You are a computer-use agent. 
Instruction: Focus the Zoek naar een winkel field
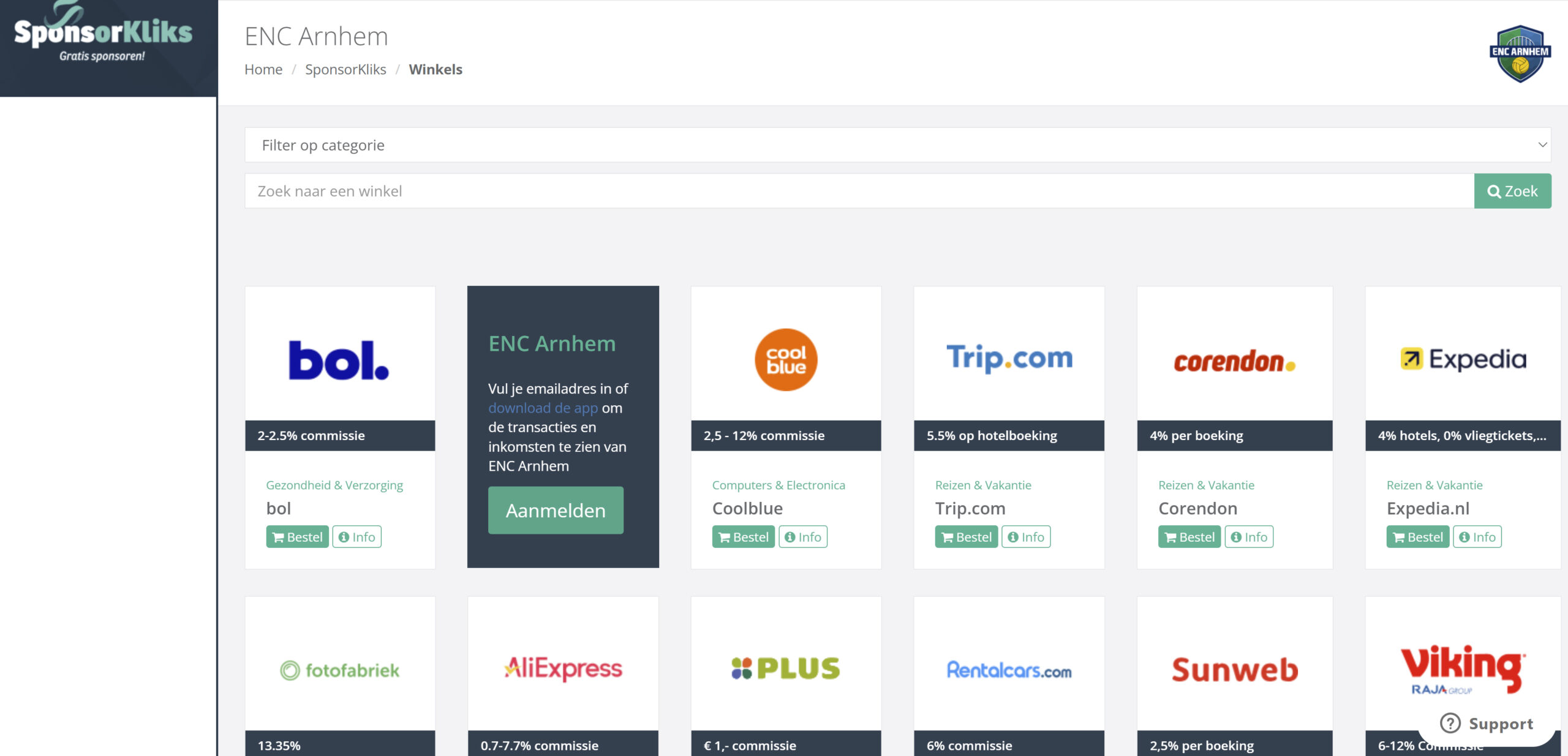(859, 191)
